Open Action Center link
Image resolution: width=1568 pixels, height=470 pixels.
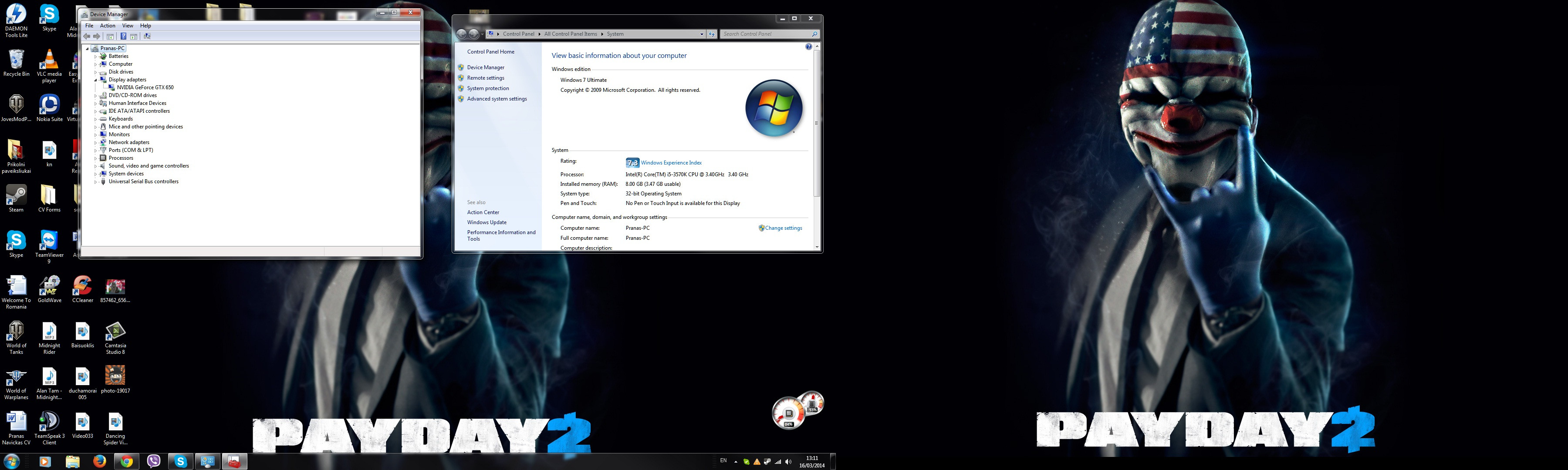point(483,212)
